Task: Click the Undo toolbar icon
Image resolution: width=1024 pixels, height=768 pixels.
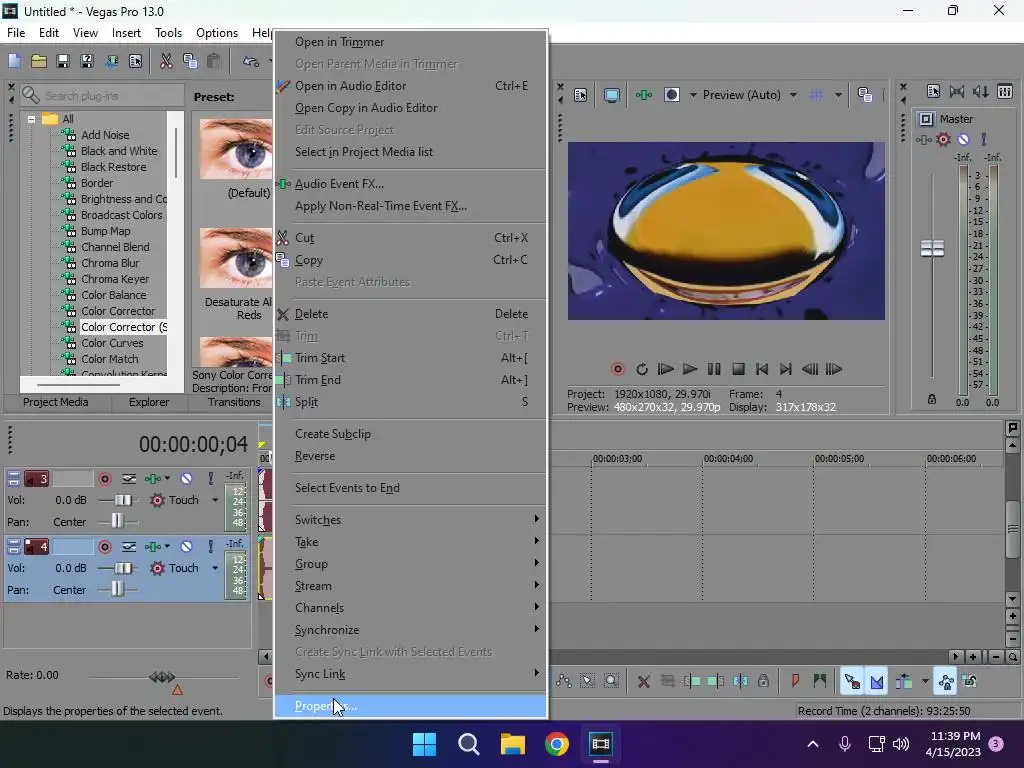Action: (x=251, y=61)
